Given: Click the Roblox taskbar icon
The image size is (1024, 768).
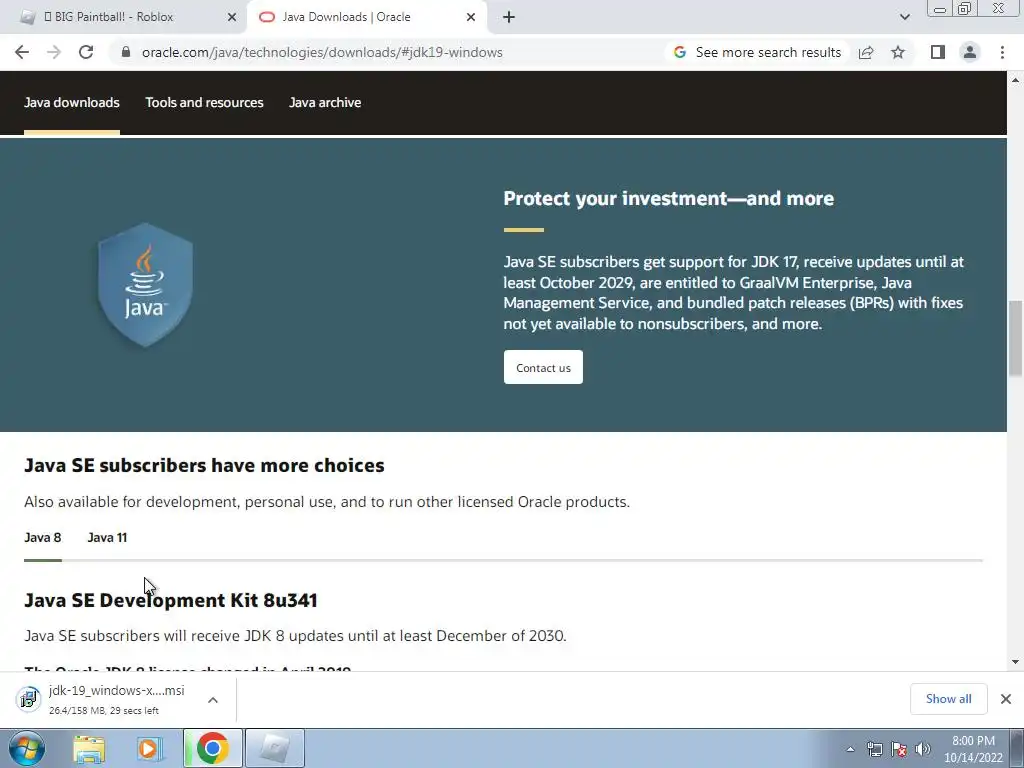Looking at the screenshot, I should click(274, 748).
